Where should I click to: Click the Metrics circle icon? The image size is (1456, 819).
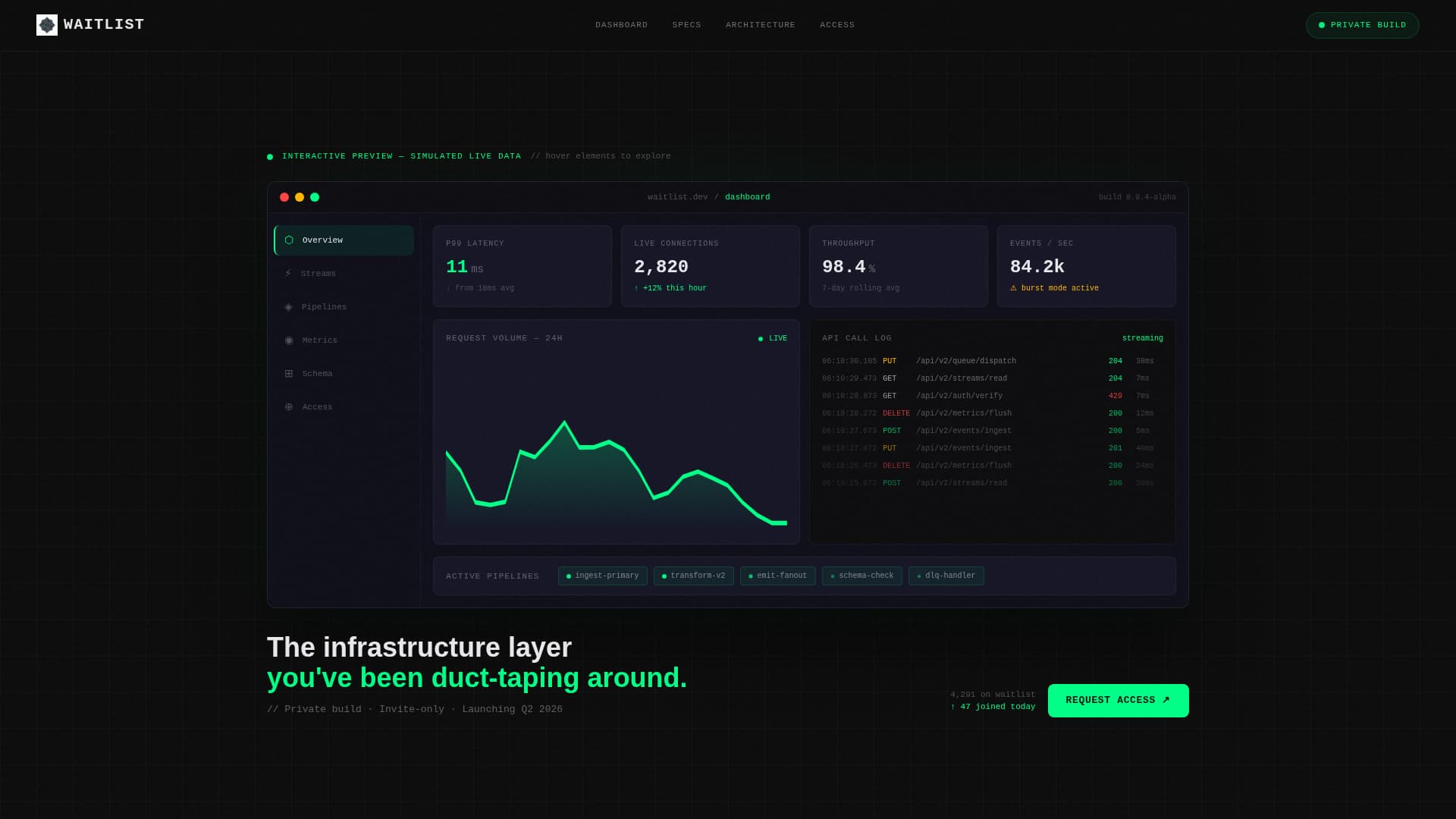tap(289, 340)
